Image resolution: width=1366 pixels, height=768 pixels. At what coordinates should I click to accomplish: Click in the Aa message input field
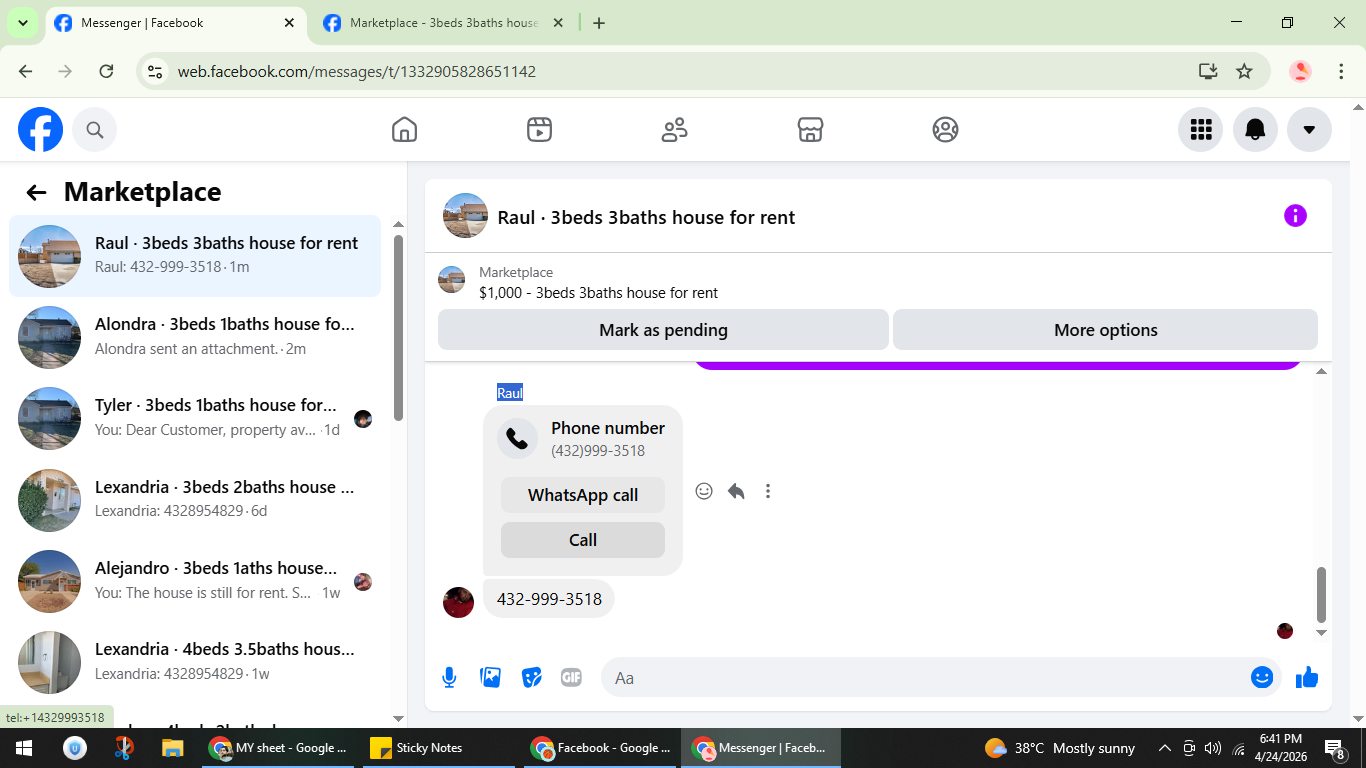coord(925,678)
